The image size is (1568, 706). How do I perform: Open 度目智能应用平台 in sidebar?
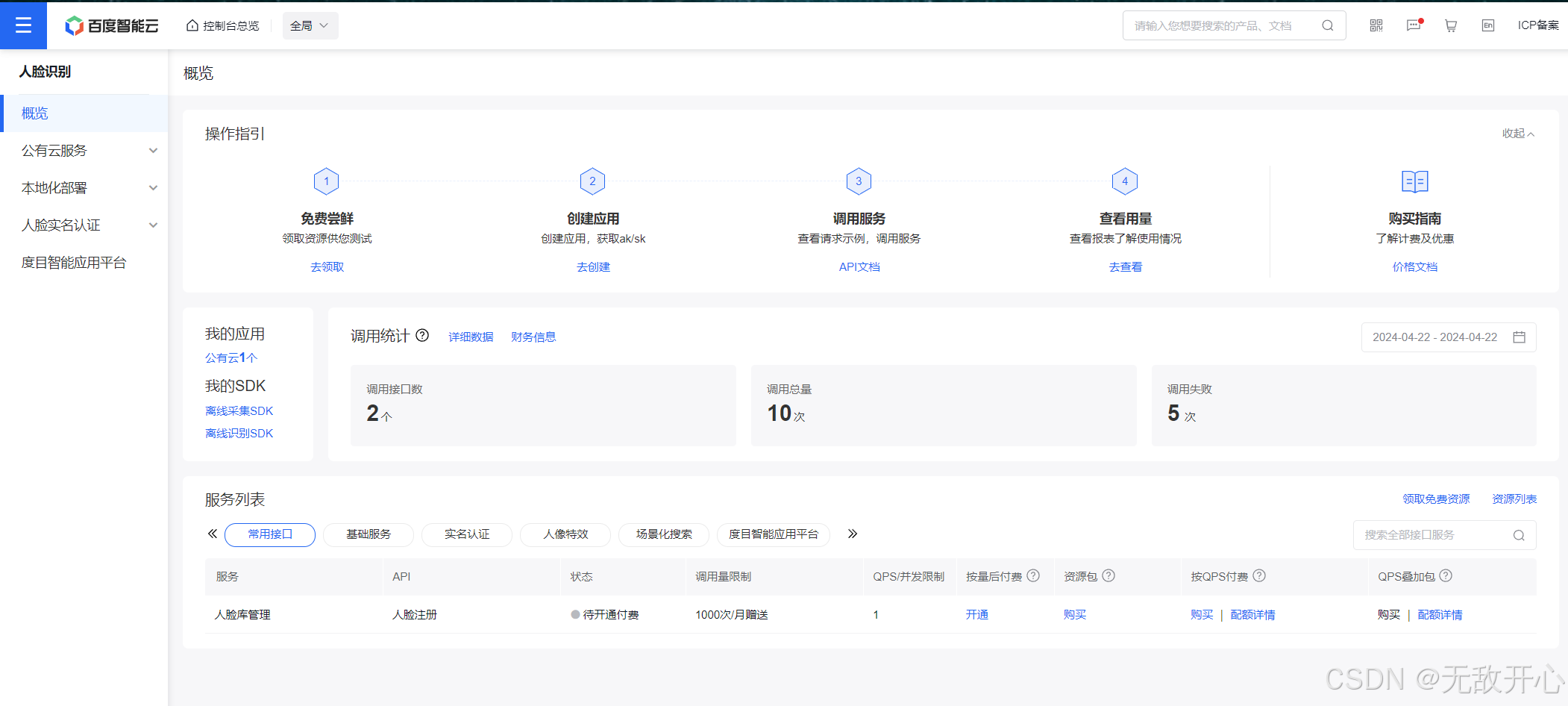(84, 263)
